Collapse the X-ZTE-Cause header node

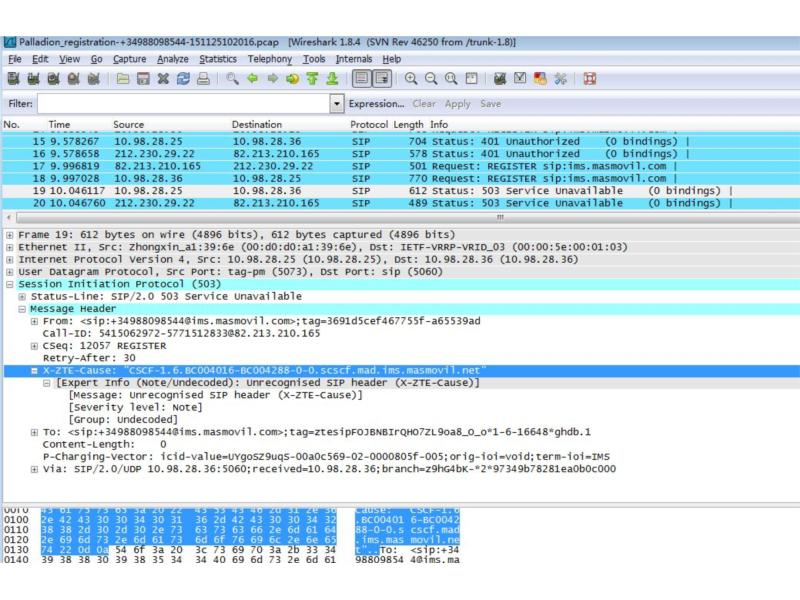[35, 370]
